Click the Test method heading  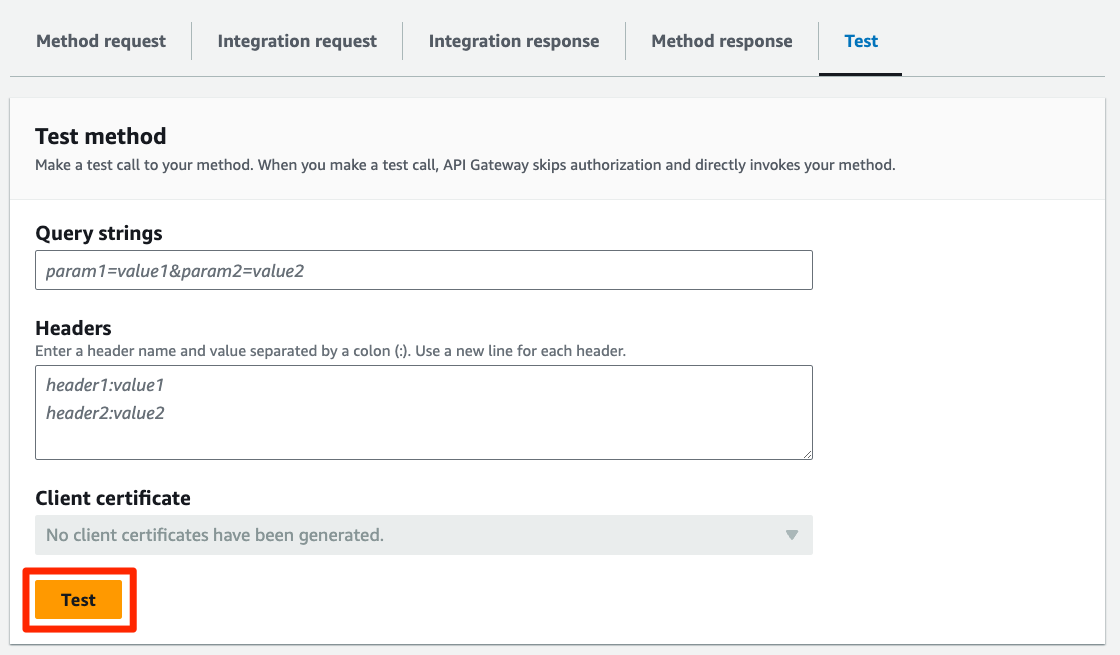pyautogui.click(x=100, y=136)
